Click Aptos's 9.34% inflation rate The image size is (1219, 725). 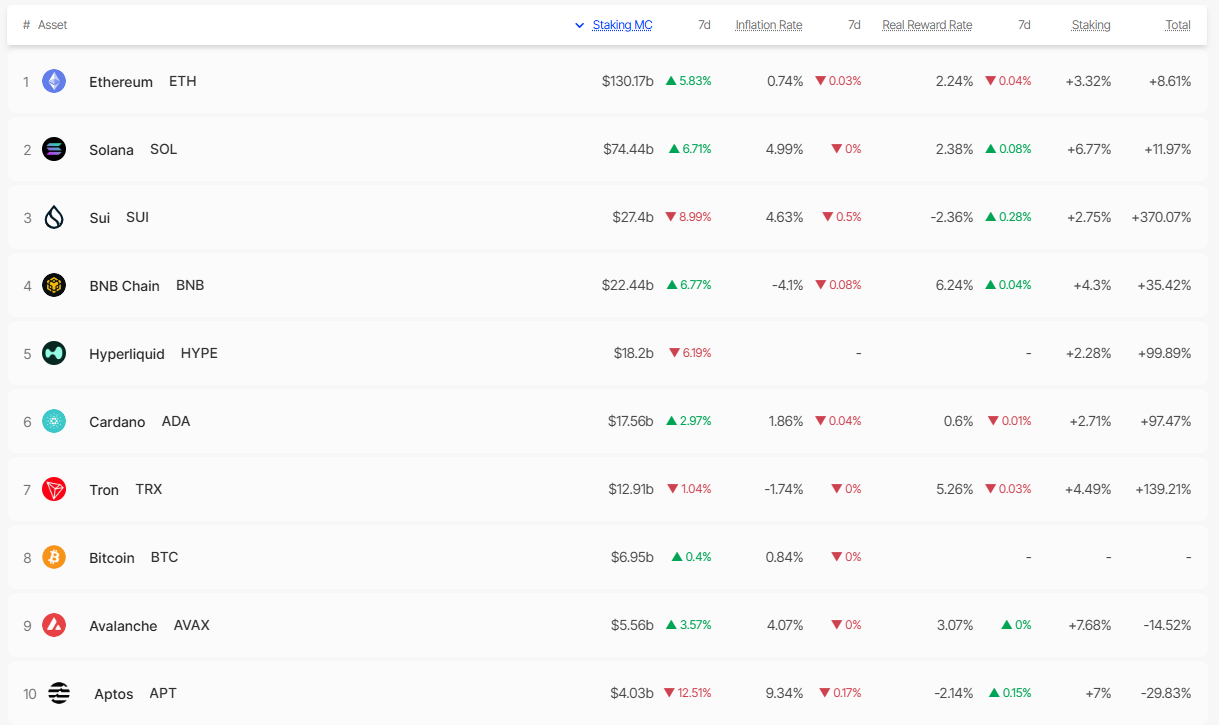pos(785,693)
